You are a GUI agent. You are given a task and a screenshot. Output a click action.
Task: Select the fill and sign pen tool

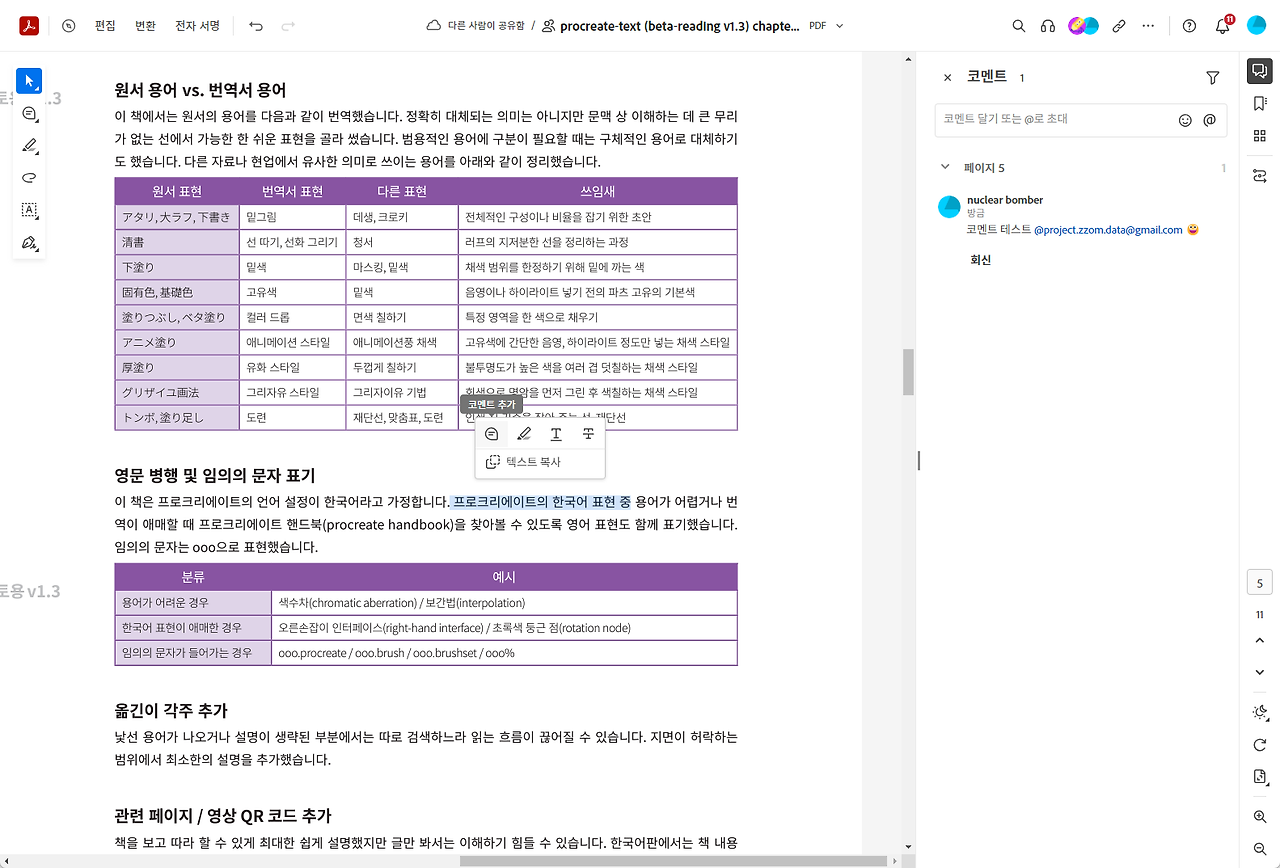pyautogui.click(x=29, y=243)
